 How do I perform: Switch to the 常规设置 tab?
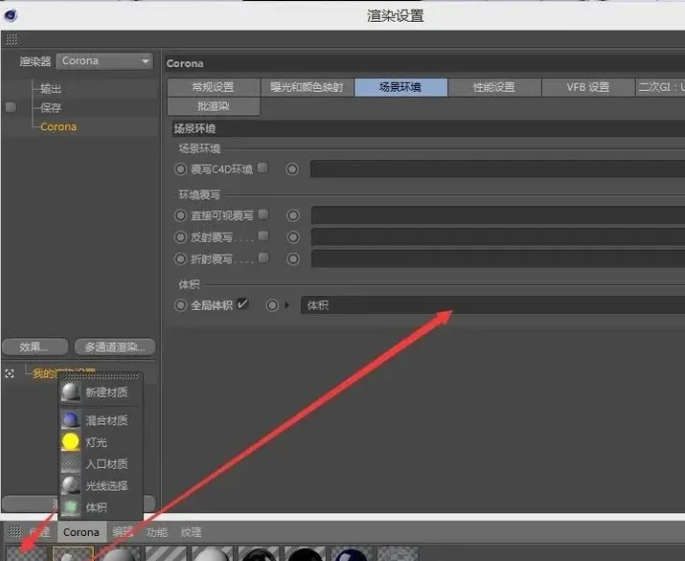coord(213,87)
